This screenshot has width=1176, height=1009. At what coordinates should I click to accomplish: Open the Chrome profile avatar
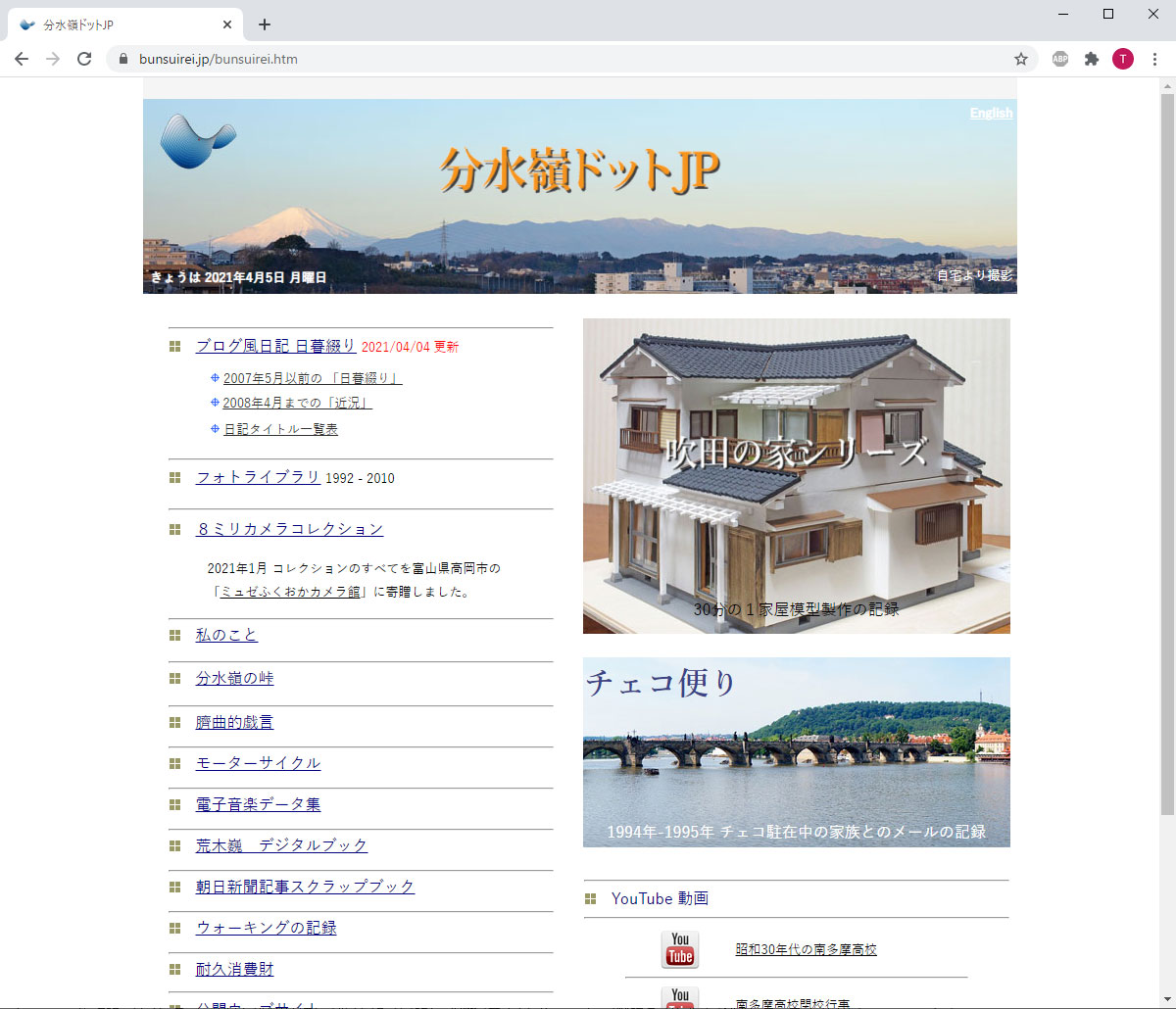point(1123,59)
